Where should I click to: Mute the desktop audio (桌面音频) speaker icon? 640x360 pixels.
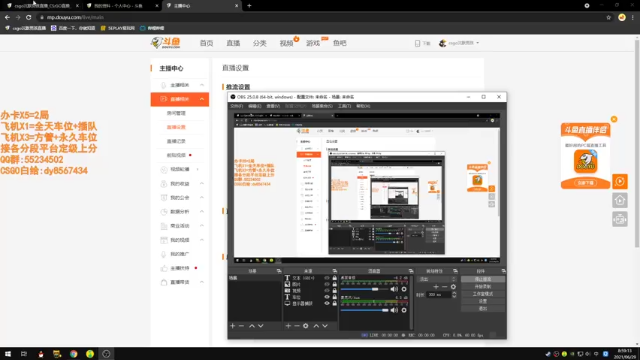tap(394, 289)
